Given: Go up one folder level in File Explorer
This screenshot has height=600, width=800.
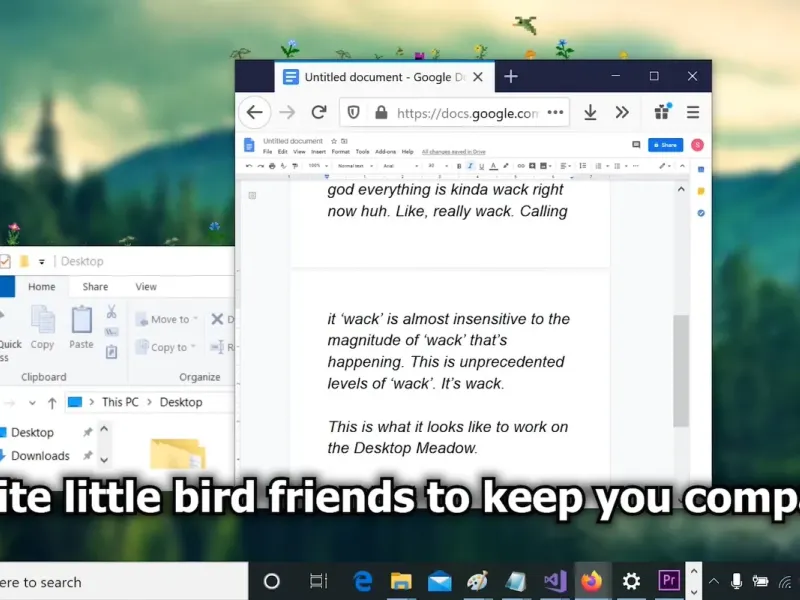Looking at the screenshot, I should point(52,403).
